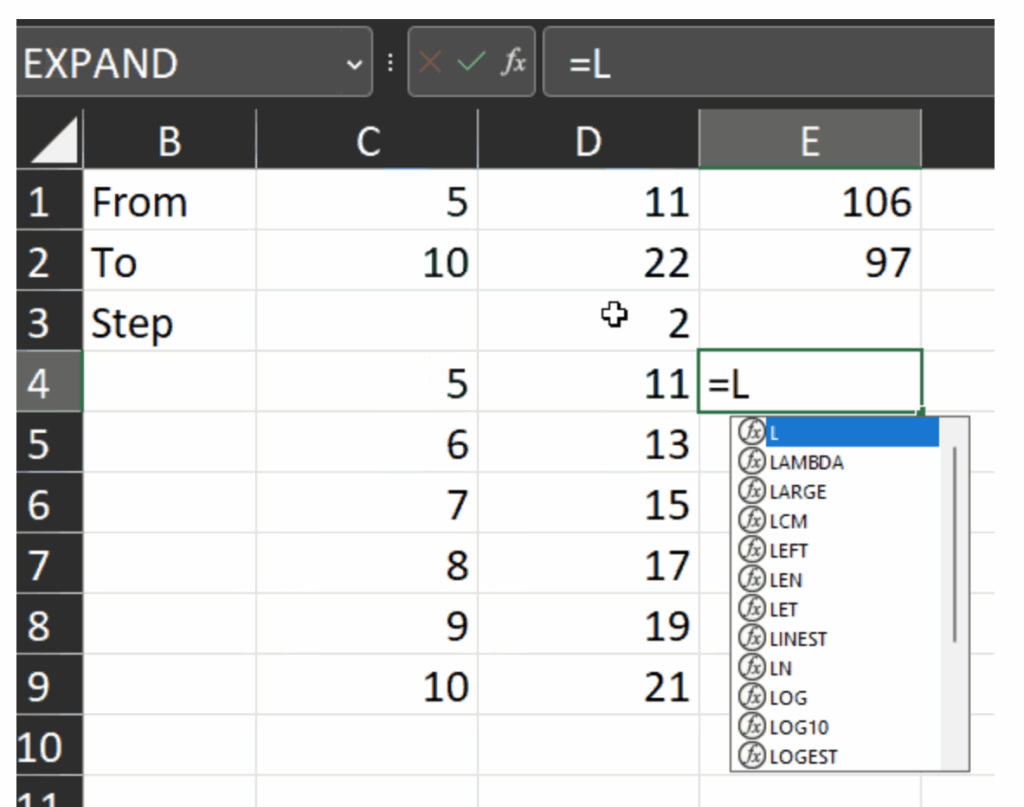Image resolution: width=1024 pixels, height=807 pixels.
Task: Select LET function from the list
Action: 784,609
